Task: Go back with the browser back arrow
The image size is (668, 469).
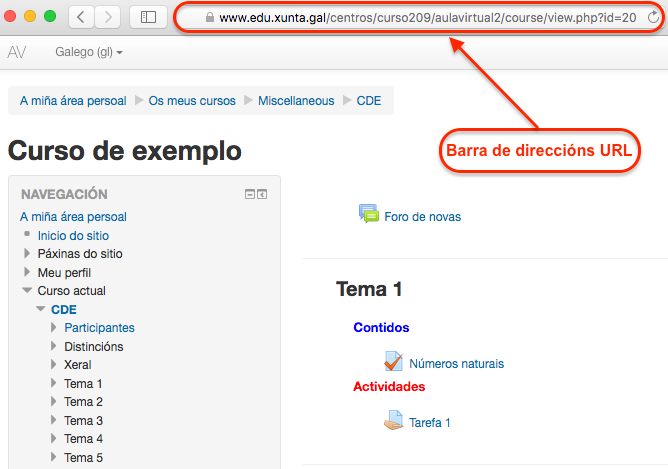Action: pyautogui.click(x=81, y=17)
